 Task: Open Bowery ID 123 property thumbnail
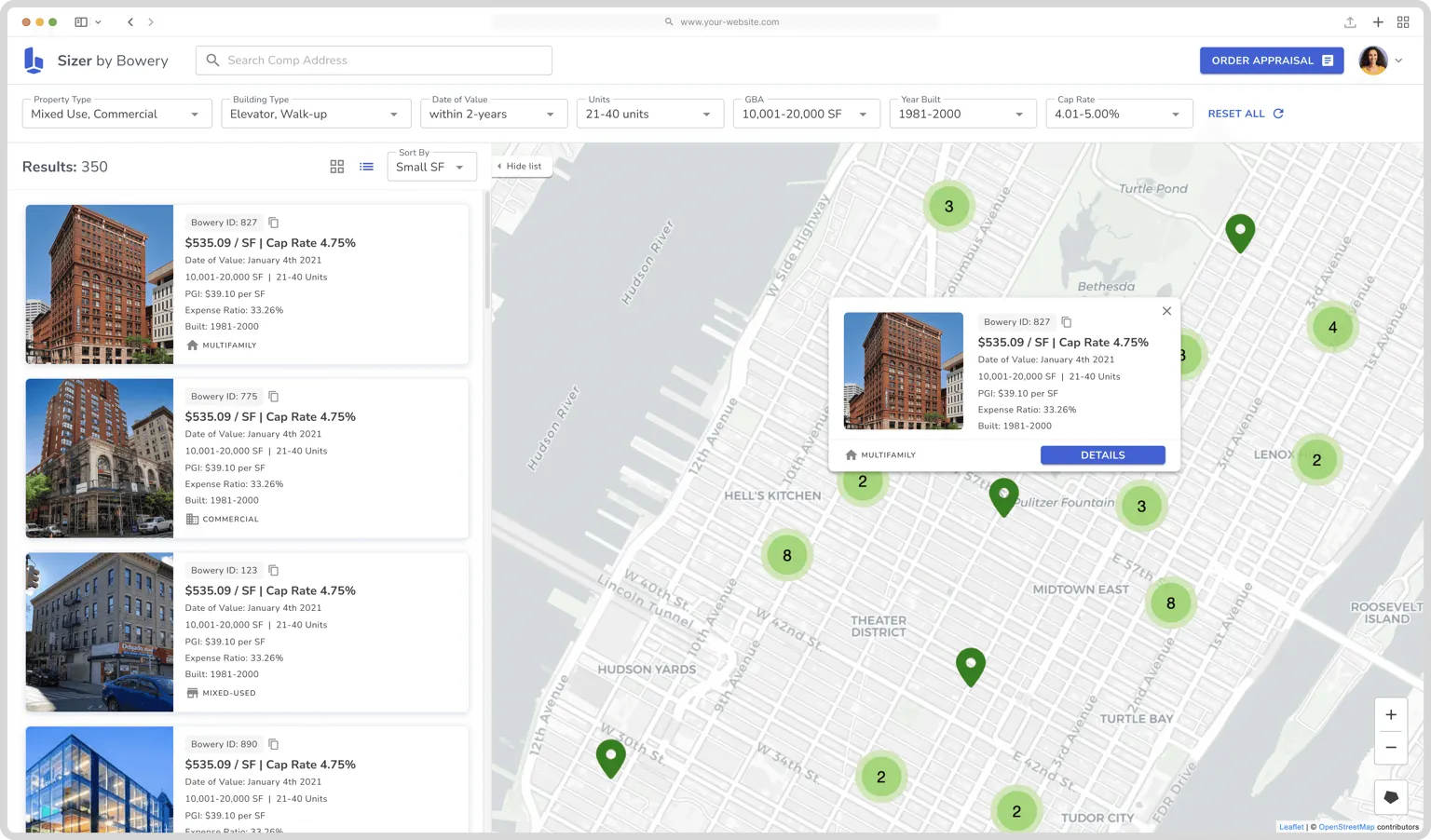coord(100,632)
